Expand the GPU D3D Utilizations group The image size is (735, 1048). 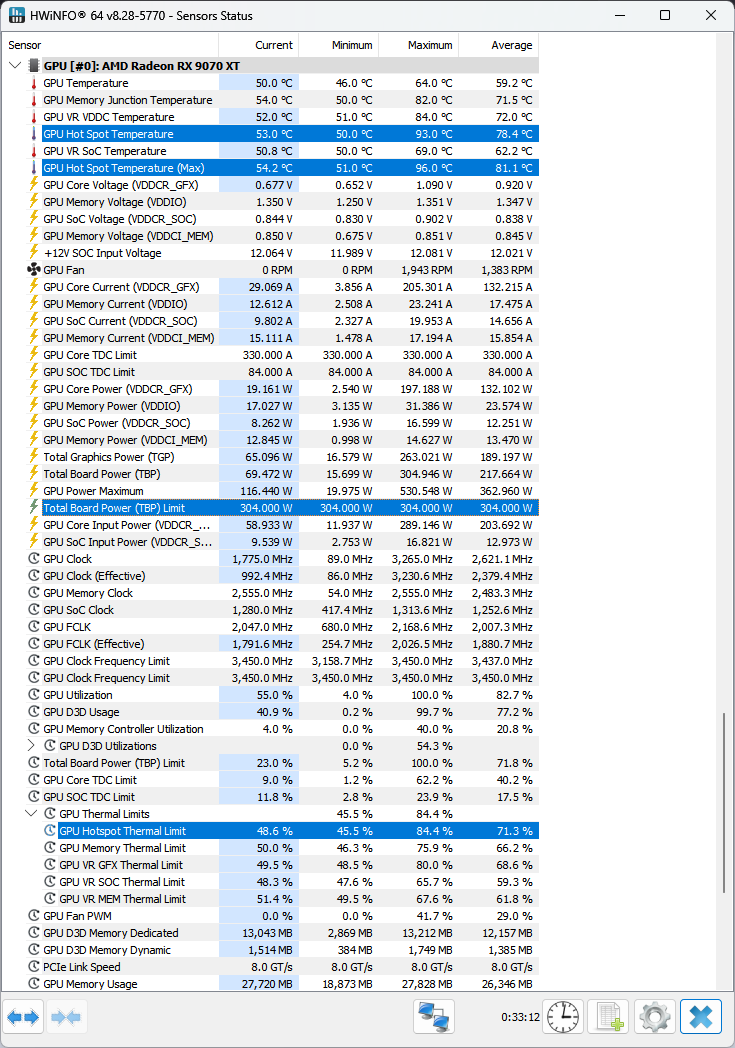[x=31, y=745]
